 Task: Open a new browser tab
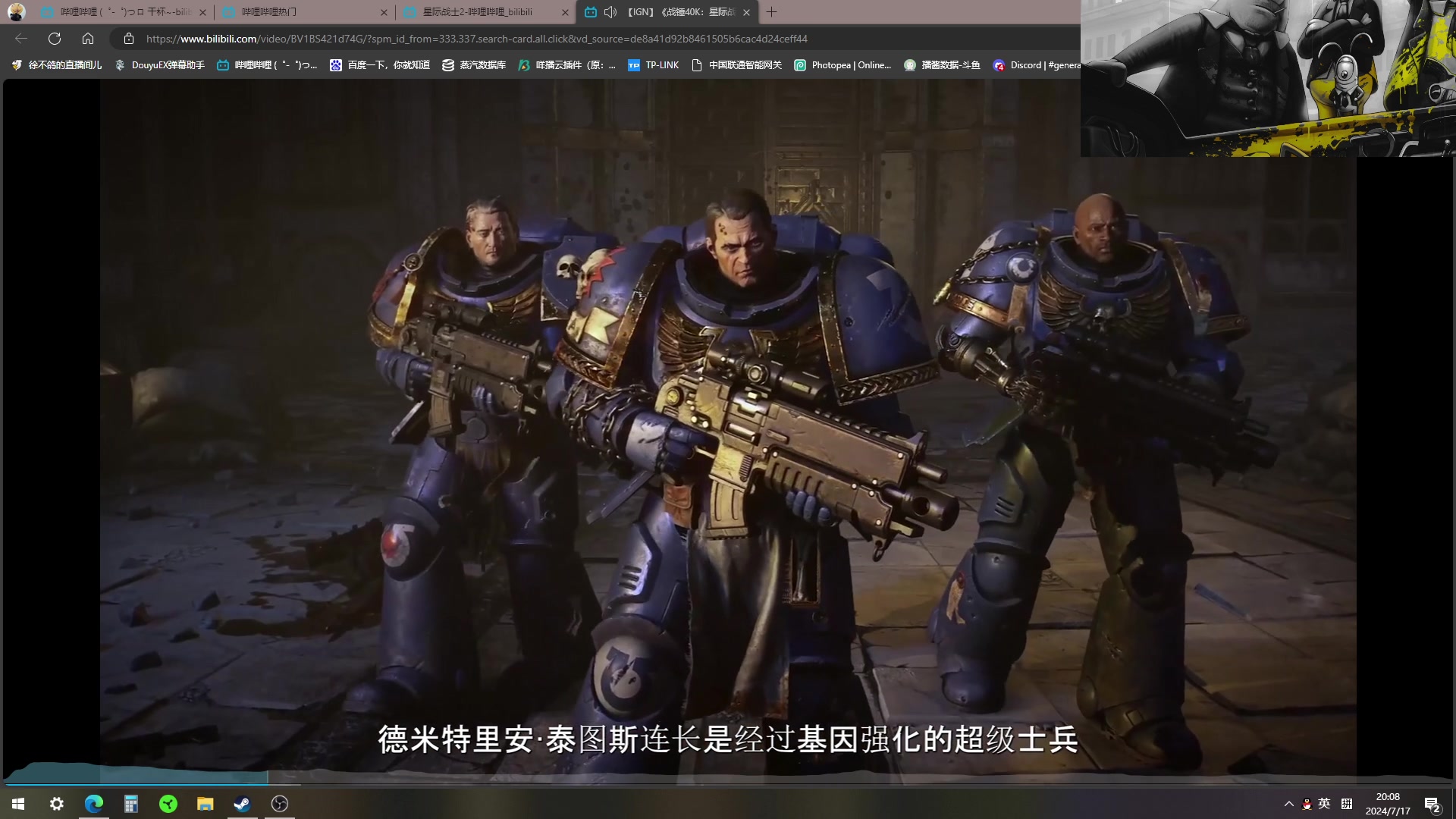tap(771, 12)
